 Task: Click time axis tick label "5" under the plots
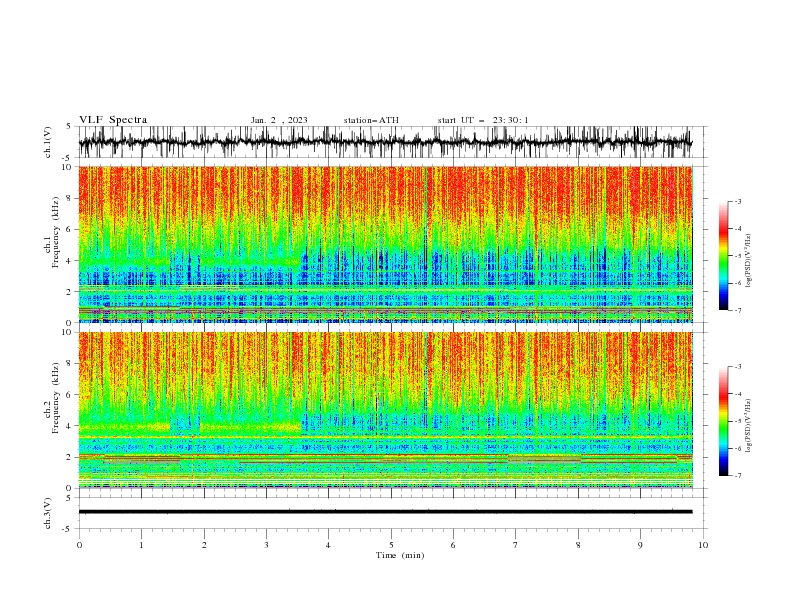(391, 545)
